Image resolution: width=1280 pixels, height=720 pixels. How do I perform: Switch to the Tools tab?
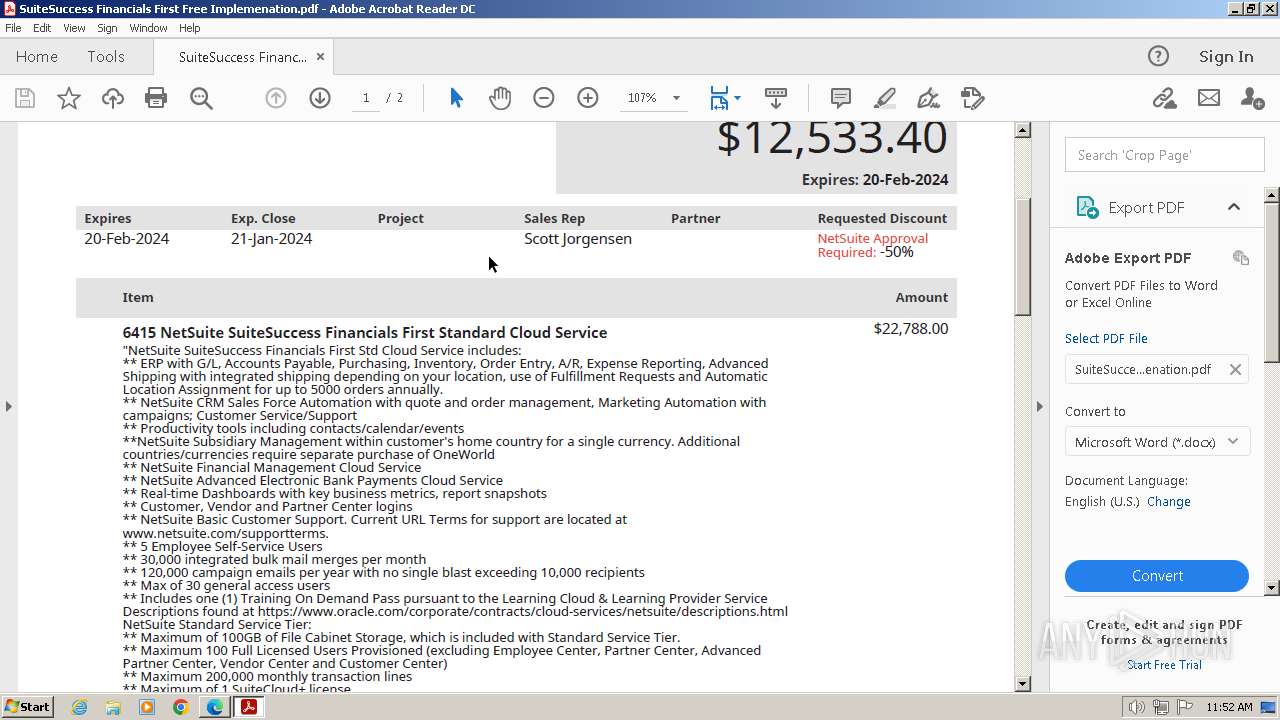[105, 57]
